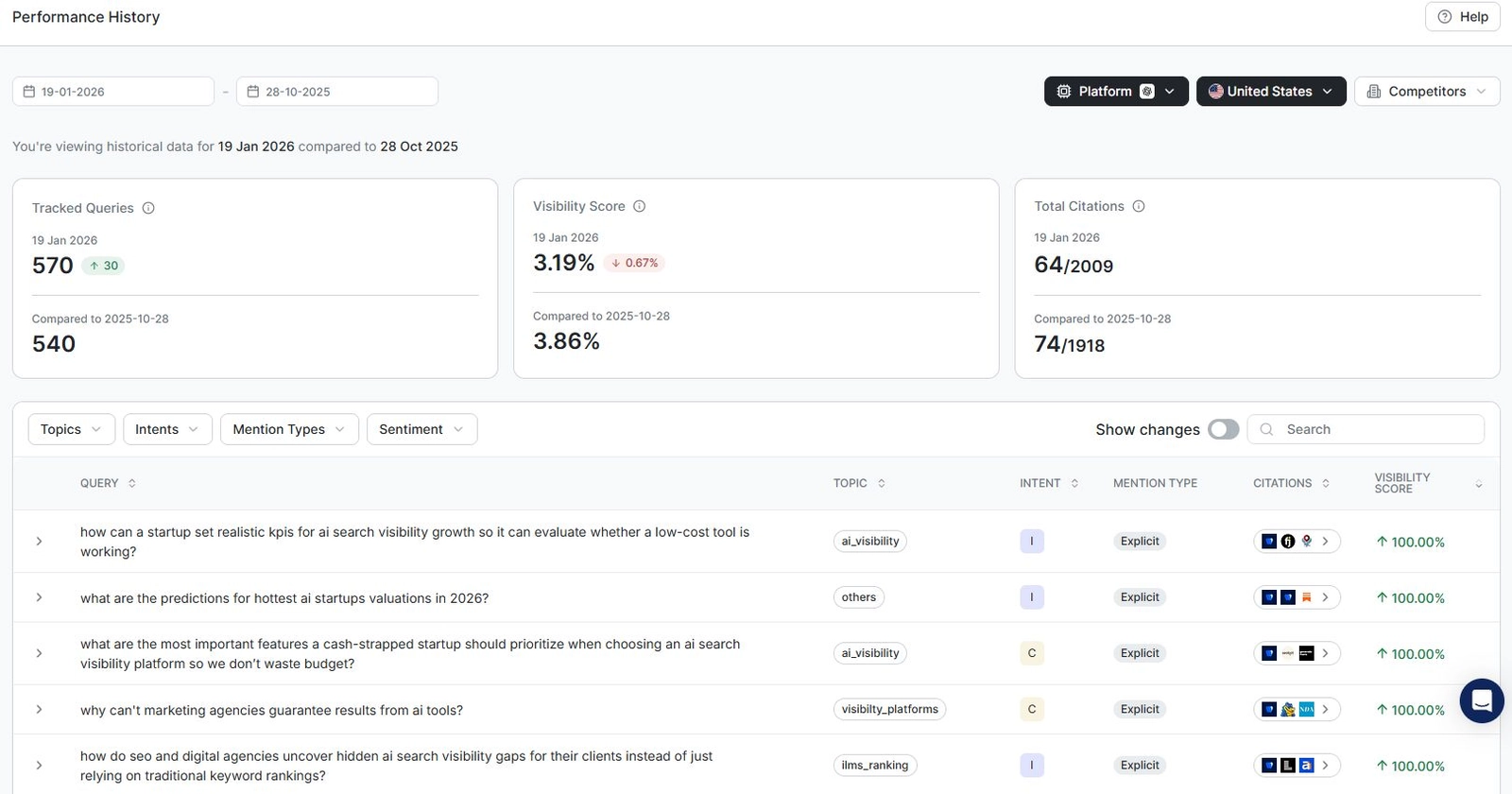Sort by CITATIONS column arrows
Image resolution: width=1512 pixels, height=794 pixels.
1326,483
